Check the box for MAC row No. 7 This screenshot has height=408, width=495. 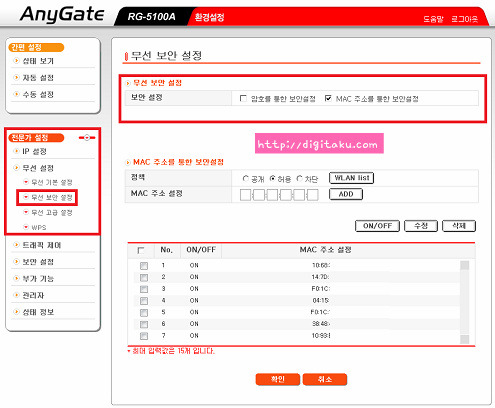click(x=144, y=336)
